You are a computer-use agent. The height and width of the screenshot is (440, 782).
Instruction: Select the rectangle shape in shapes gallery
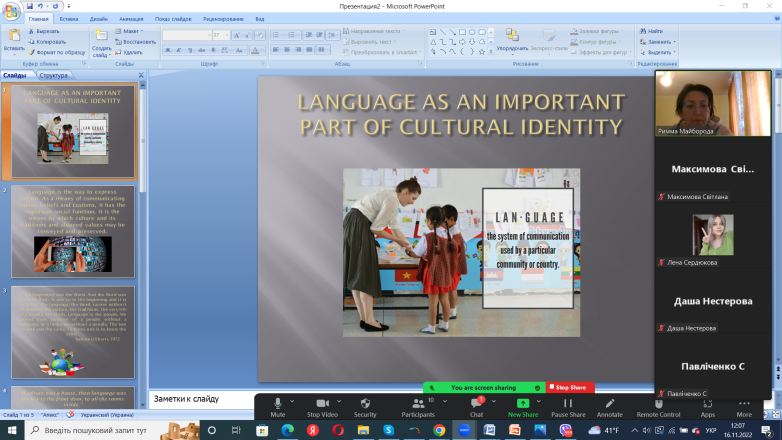coord(462,32)
